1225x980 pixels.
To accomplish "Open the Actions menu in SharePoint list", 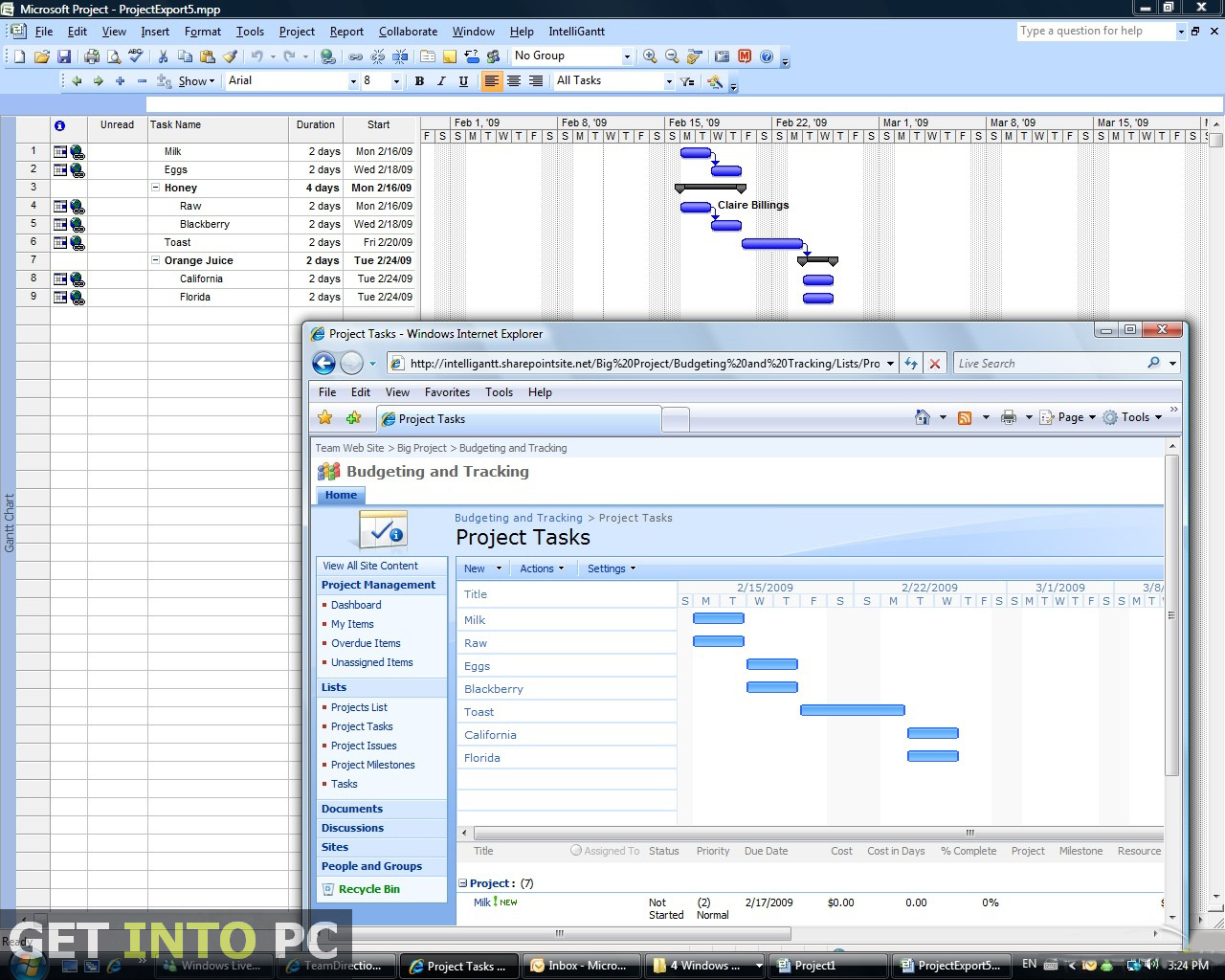I will 542,568.
